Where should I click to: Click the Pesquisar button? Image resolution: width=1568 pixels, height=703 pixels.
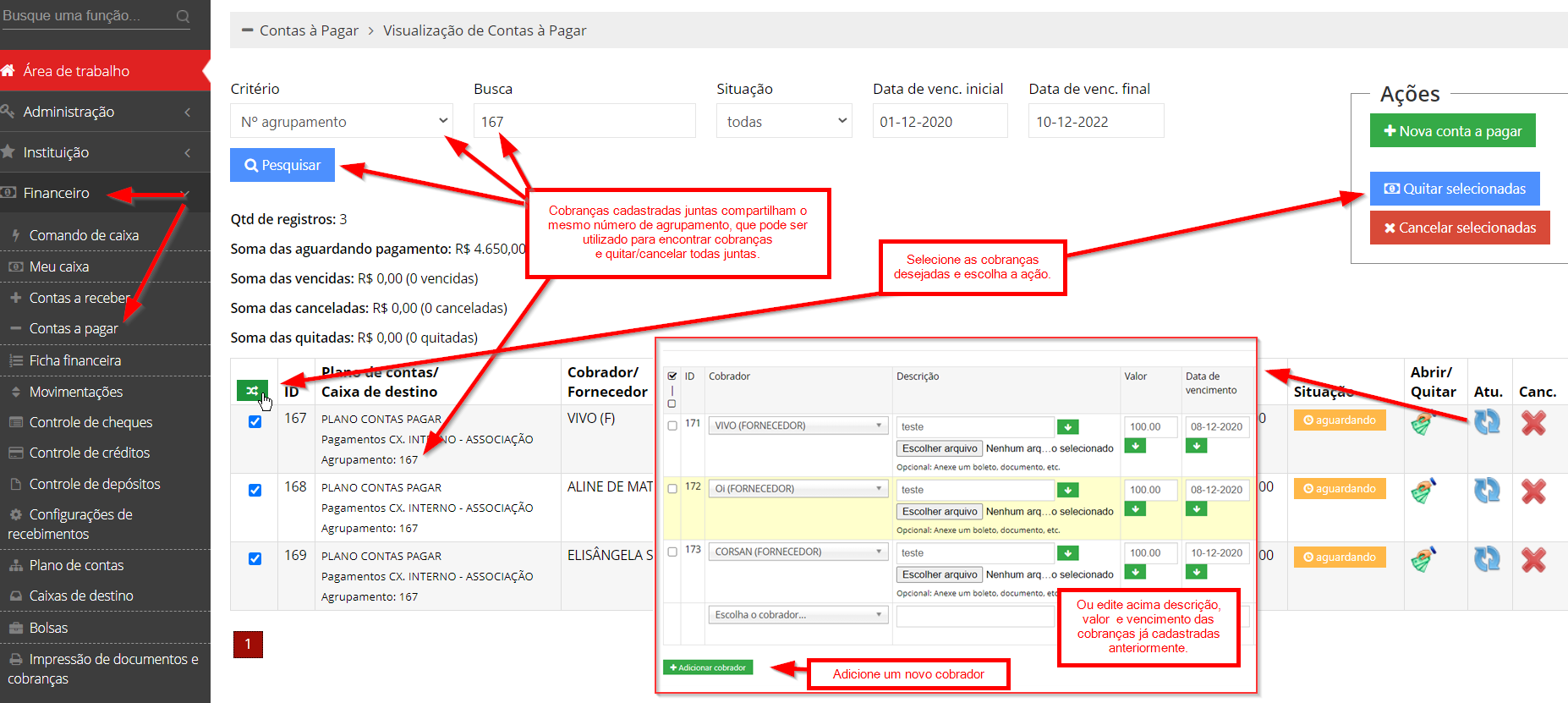tap(282, 165)
